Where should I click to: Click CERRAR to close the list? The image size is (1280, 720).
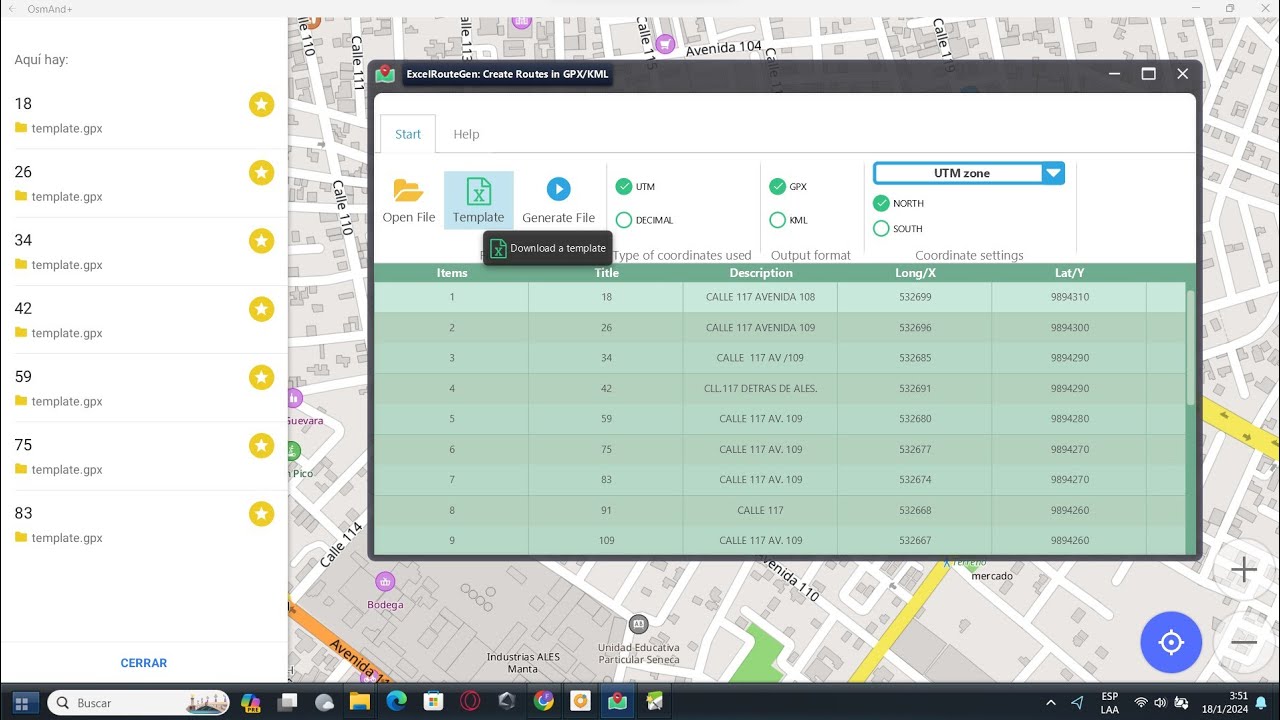coord(144,663)
